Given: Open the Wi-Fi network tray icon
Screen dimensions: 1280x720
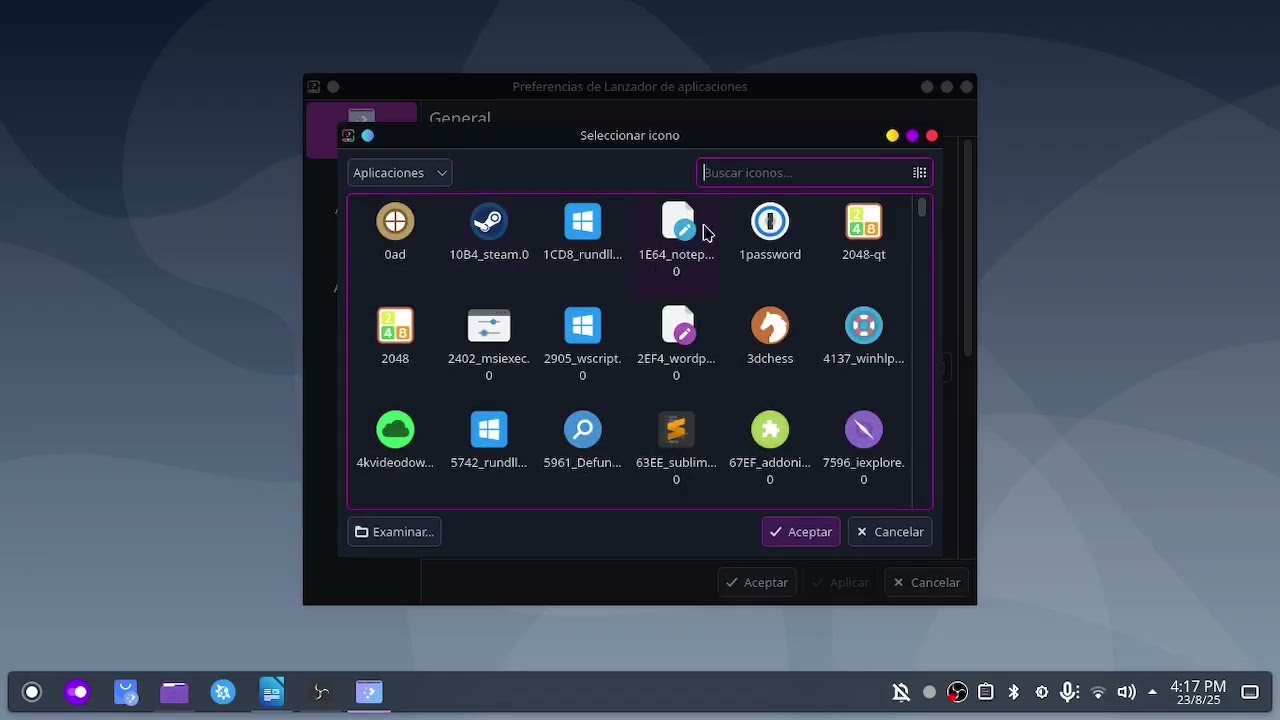Looking at the screenshot, I should click(x=1098, y=692).
